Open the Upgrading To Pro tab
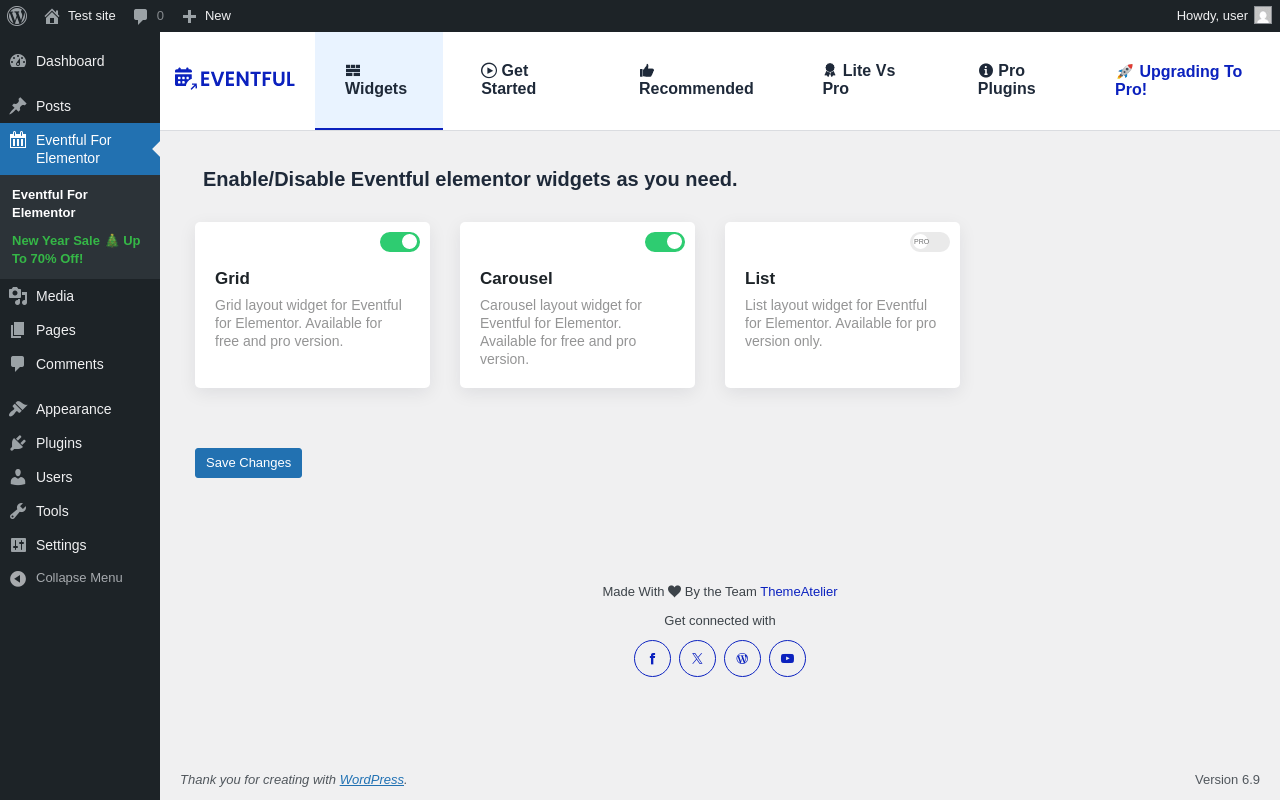The image size is (1280, 800). (1181, 80)
